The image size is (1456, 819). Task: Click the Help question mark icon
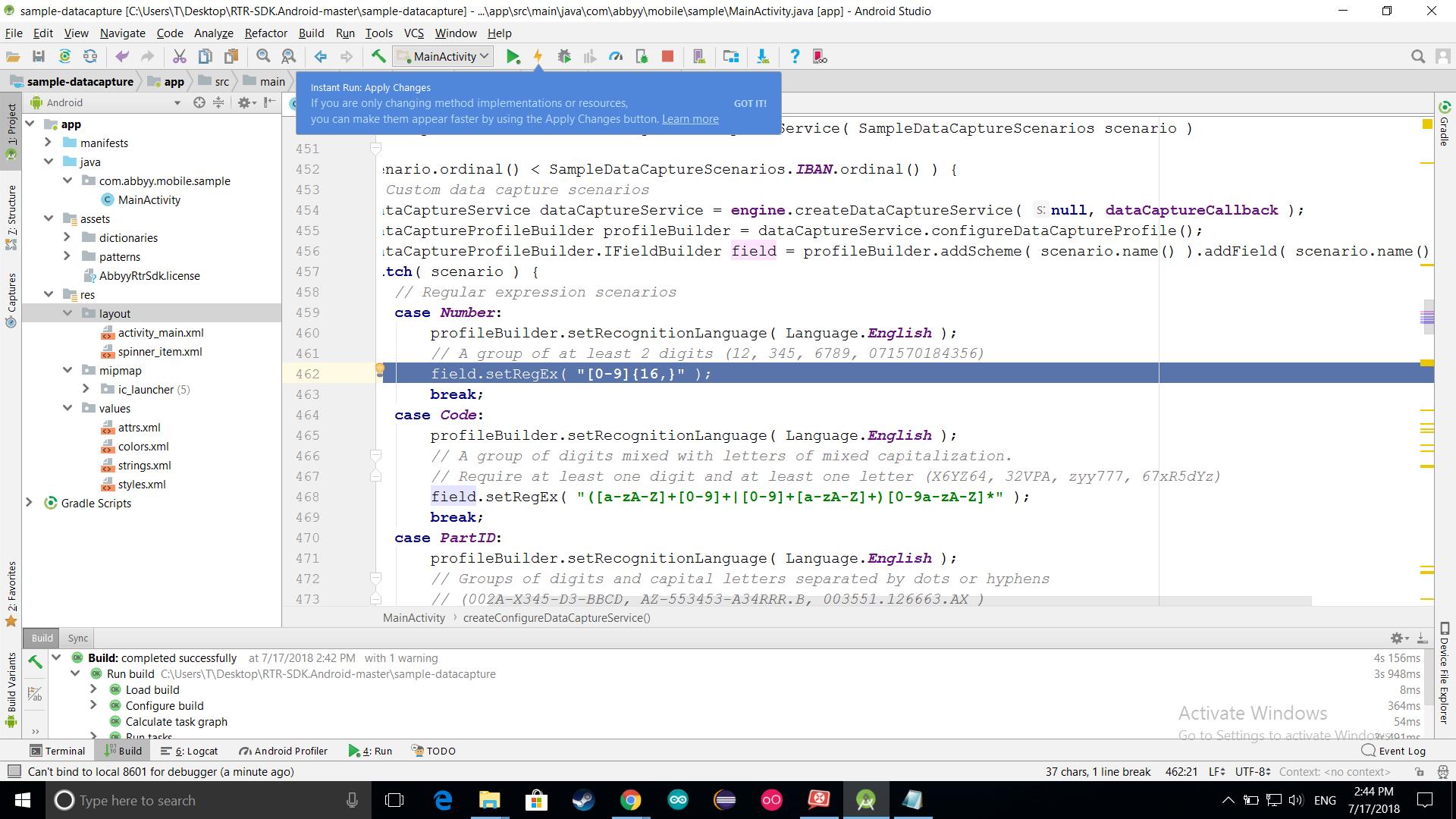click(794, 57)
